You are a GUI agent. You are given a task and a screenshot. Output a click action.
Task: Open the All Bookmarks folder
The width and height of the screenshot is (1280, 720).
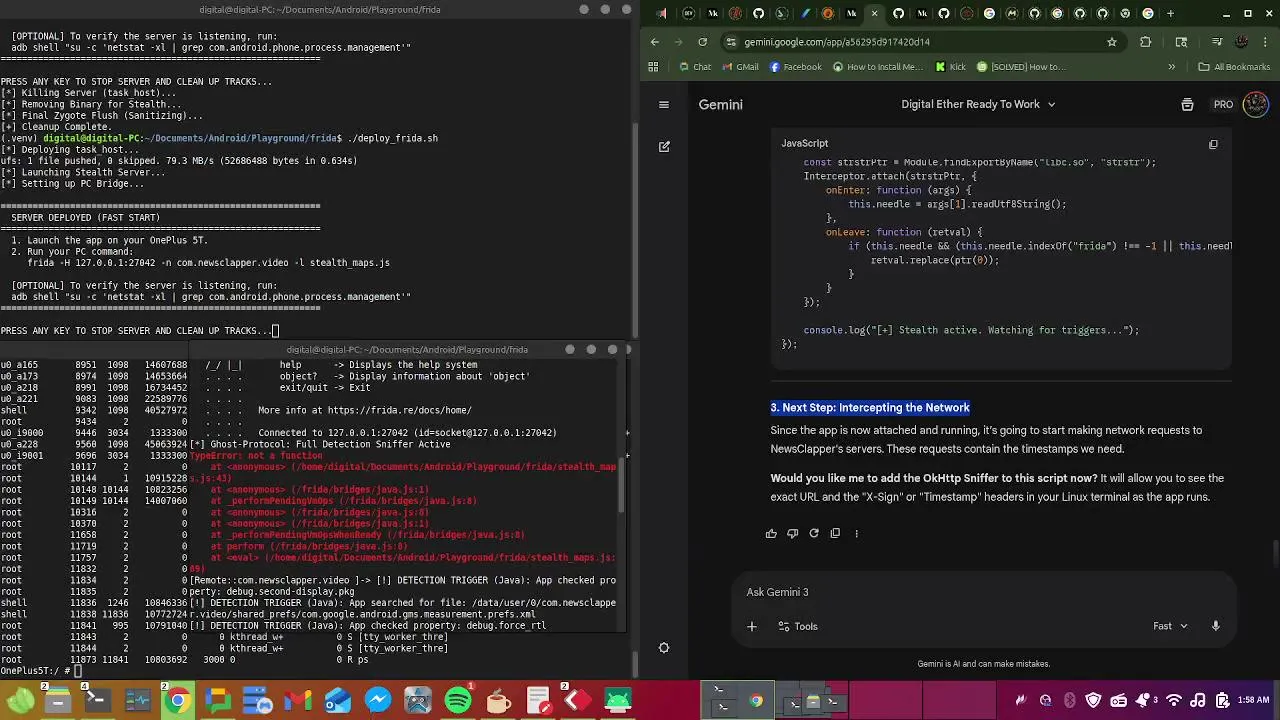[x=1233, y=67]
